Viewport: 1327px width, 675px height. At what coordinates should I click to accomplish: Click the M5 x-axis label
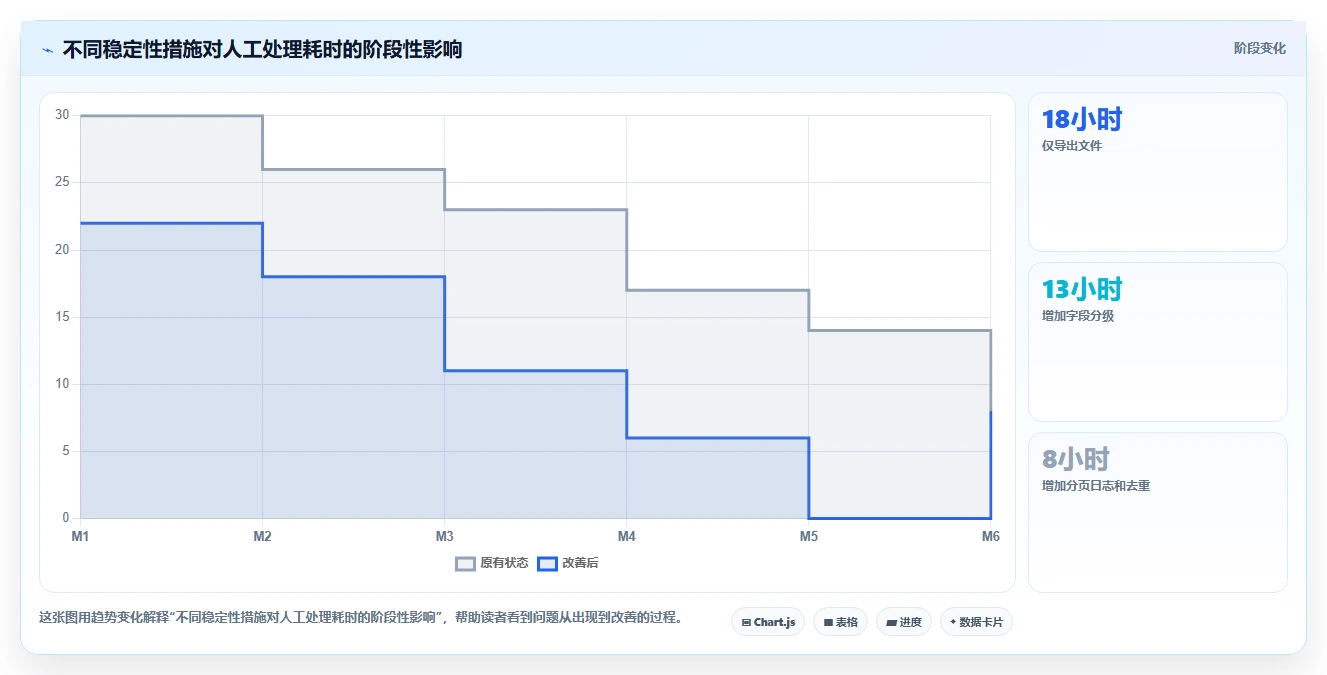click(808, 537)
